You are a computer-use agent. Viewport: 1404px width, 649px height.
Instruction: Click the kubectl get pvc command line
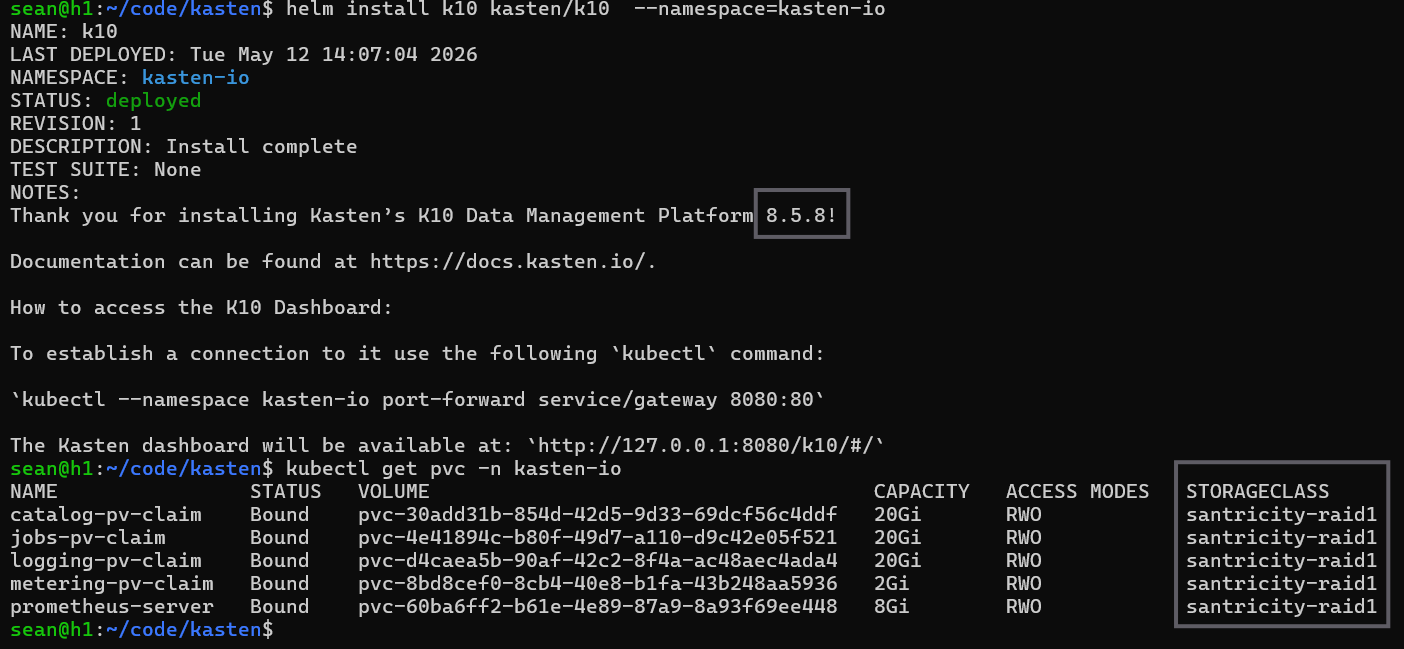pyautogui.click(x=454, y=469)
